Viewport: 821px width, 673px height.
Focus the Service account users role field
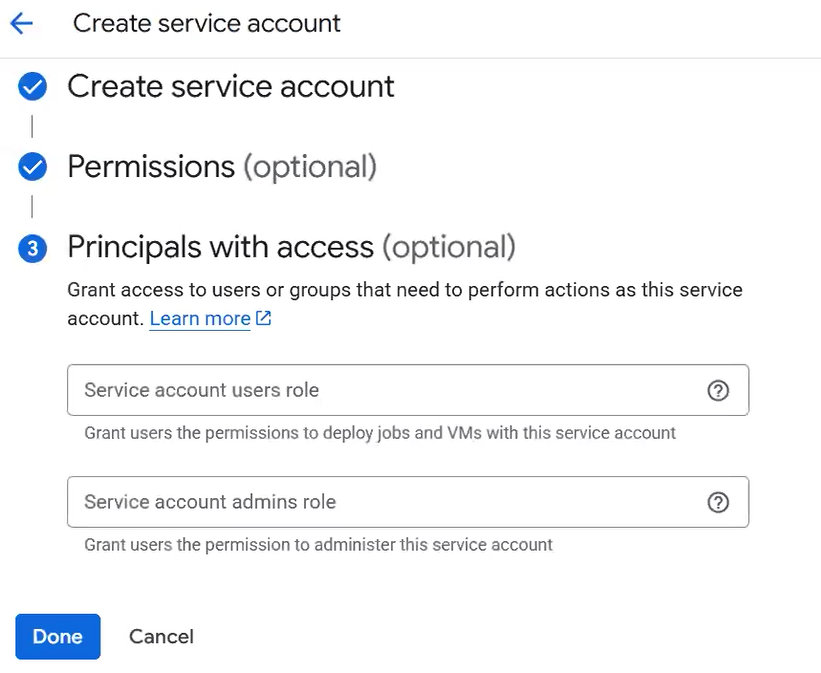380,390
